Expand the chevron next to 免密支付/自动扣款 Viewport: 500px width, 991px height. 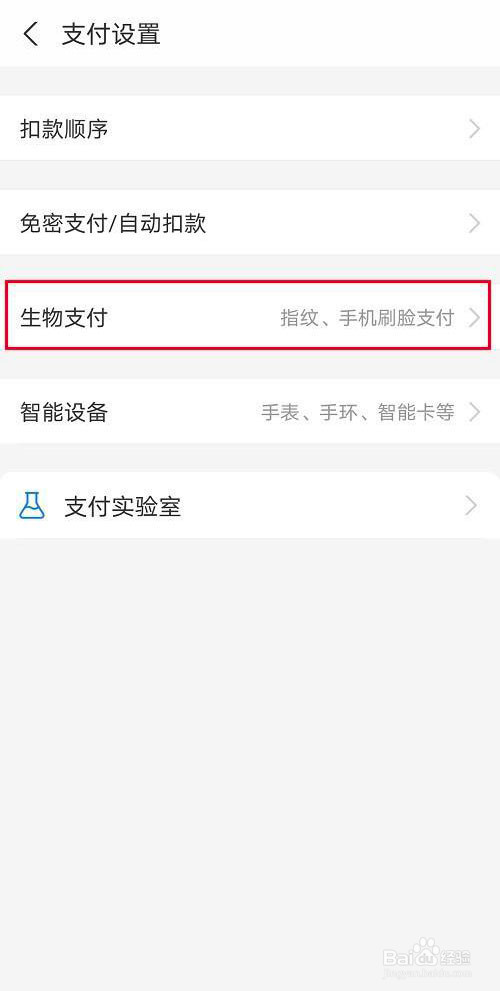click(475, 224)
